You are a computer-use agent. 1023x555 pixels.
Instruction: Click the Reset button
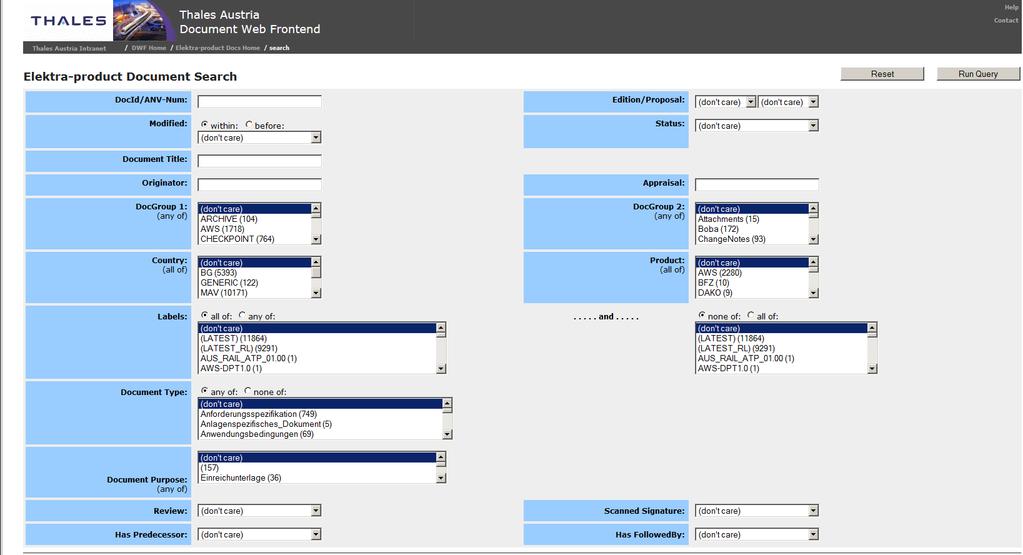coord(882,74)
